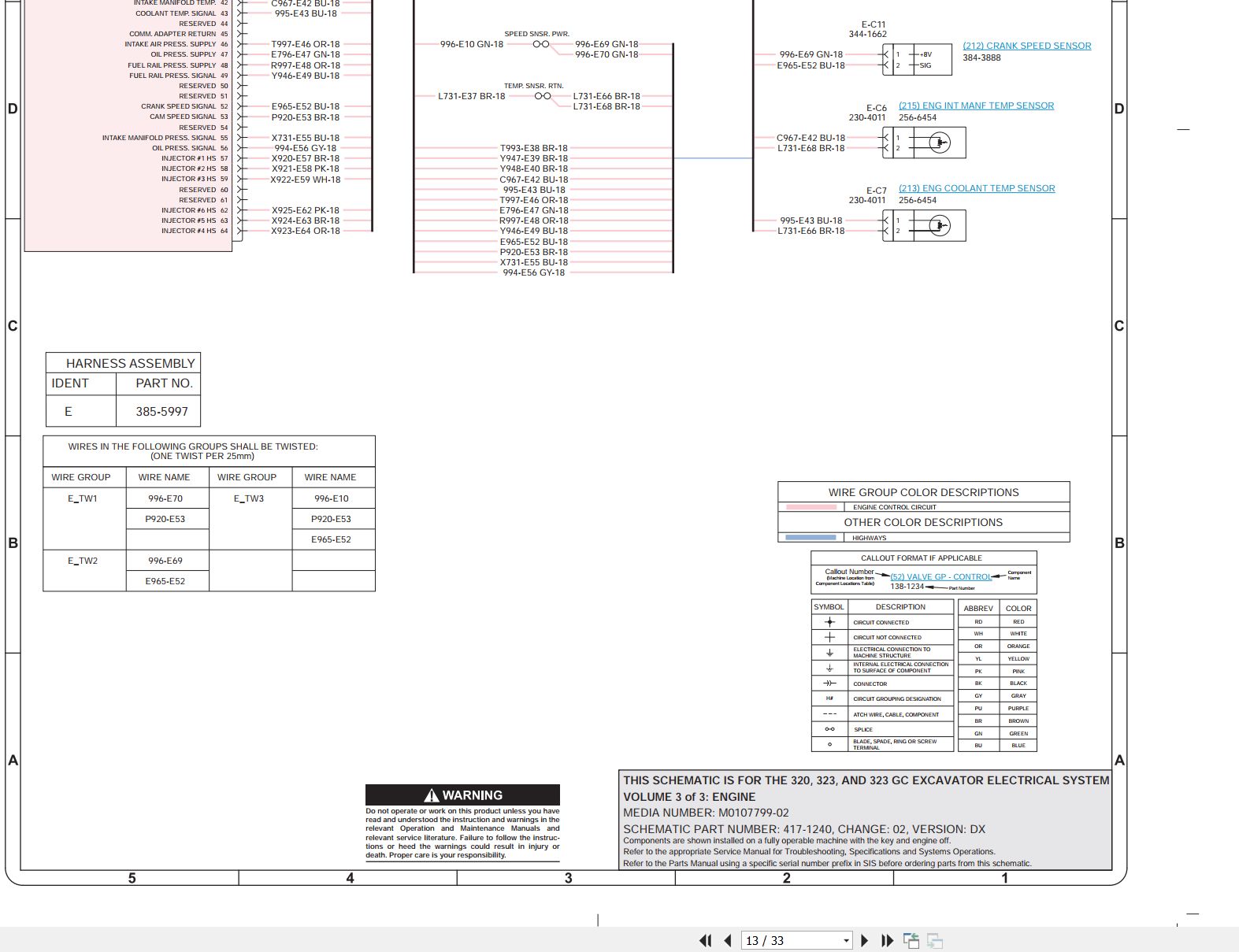
Task: Click WIRE GROUP COLOR DESCRIPTIONS heading
Action: click(923, 492)
